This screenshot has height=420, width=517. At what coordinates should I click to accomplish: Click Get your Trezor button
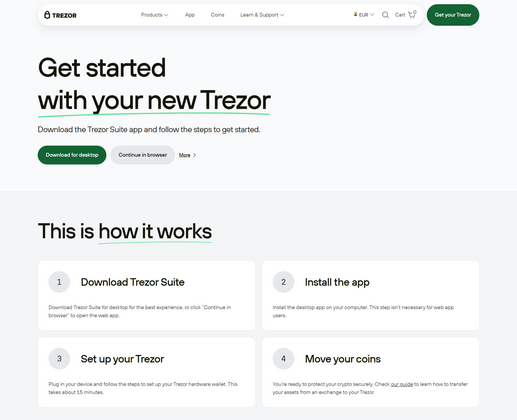[453, 15]
